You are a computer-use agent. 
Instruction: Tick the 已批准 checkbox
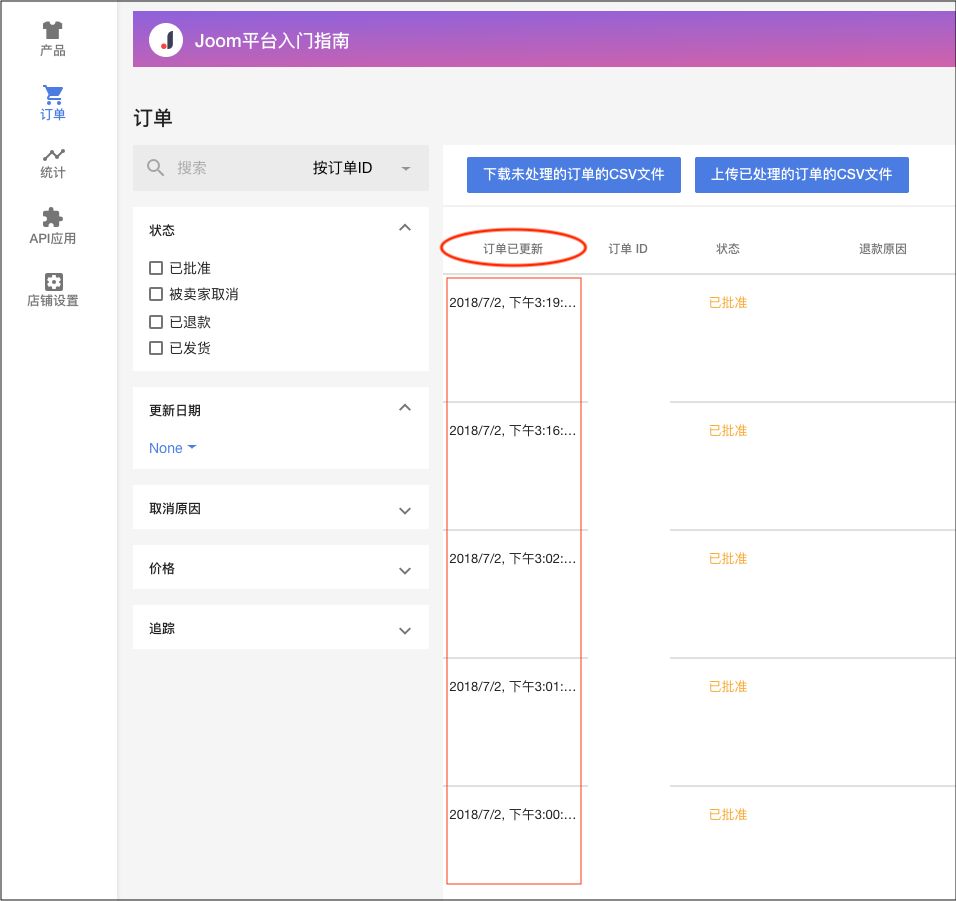pos(156,268)
